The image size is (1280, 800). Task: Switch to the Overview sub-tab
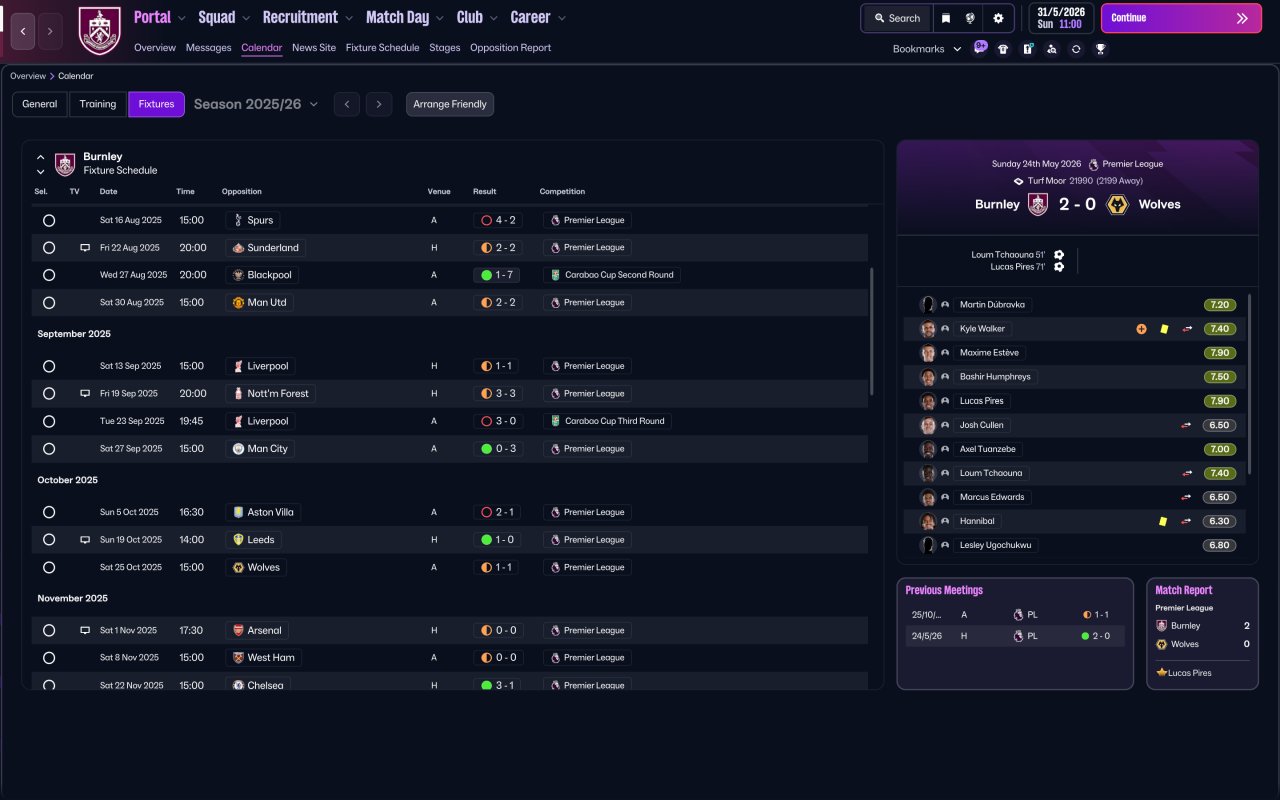tap(155, 48)
